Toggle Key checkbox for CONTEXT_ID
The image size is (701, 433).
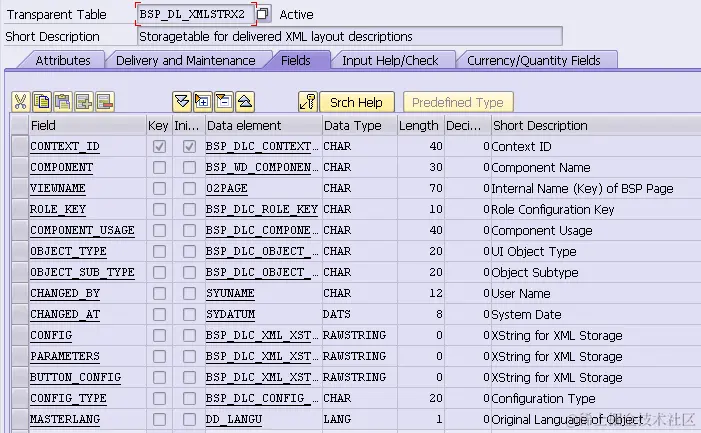pyautogui.click(x=159, y=147)
